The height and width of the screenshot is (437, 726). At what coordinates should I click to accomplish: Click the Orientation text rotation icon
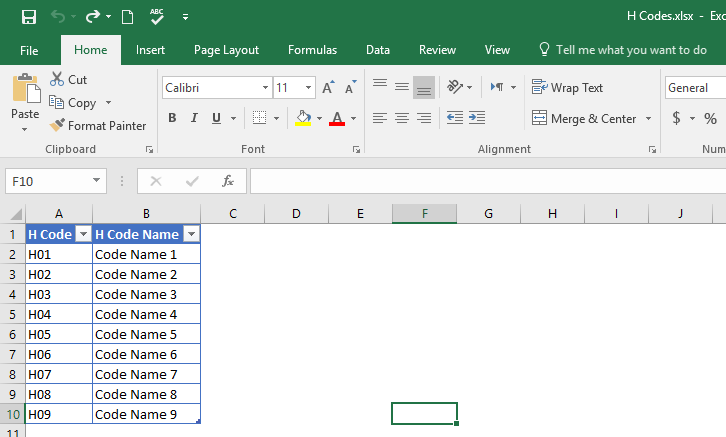click(x=455, y=87)
